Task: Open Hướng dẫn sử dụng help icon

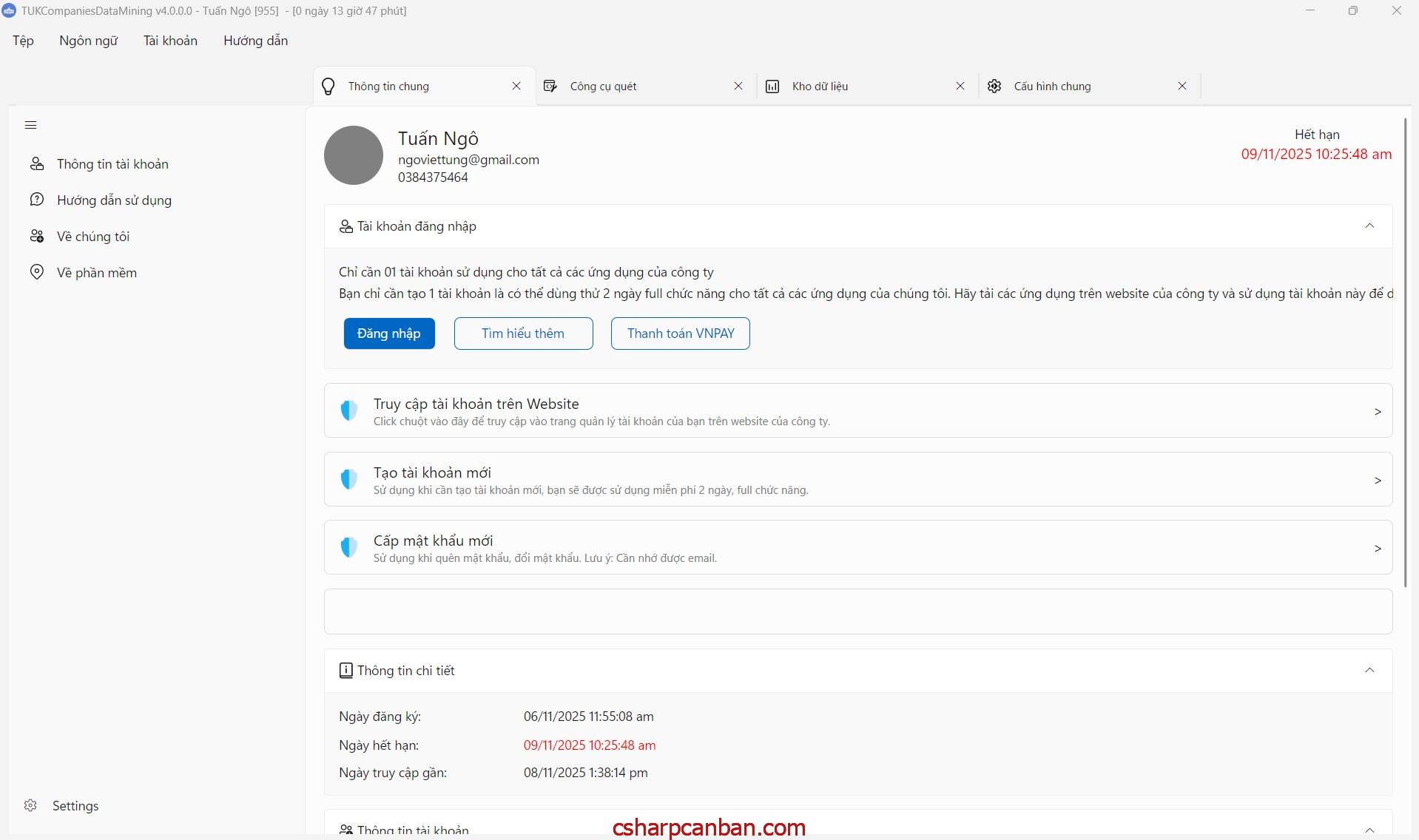Action: coord(37,200)
